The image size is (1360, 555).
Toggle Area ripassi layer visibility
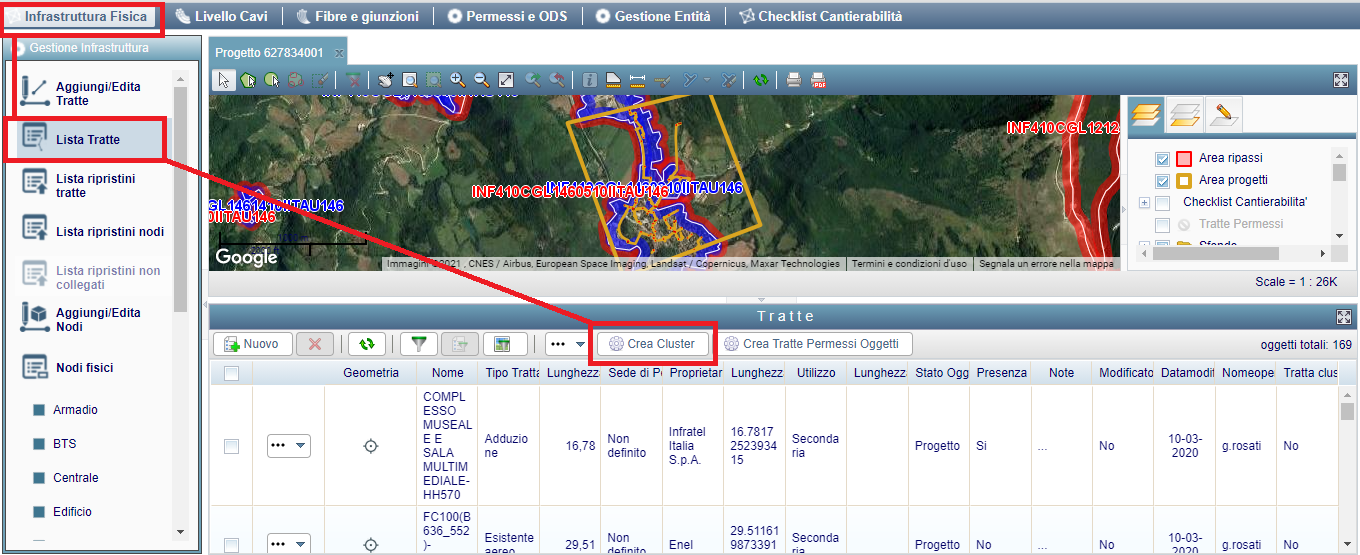coord(1162,159)
